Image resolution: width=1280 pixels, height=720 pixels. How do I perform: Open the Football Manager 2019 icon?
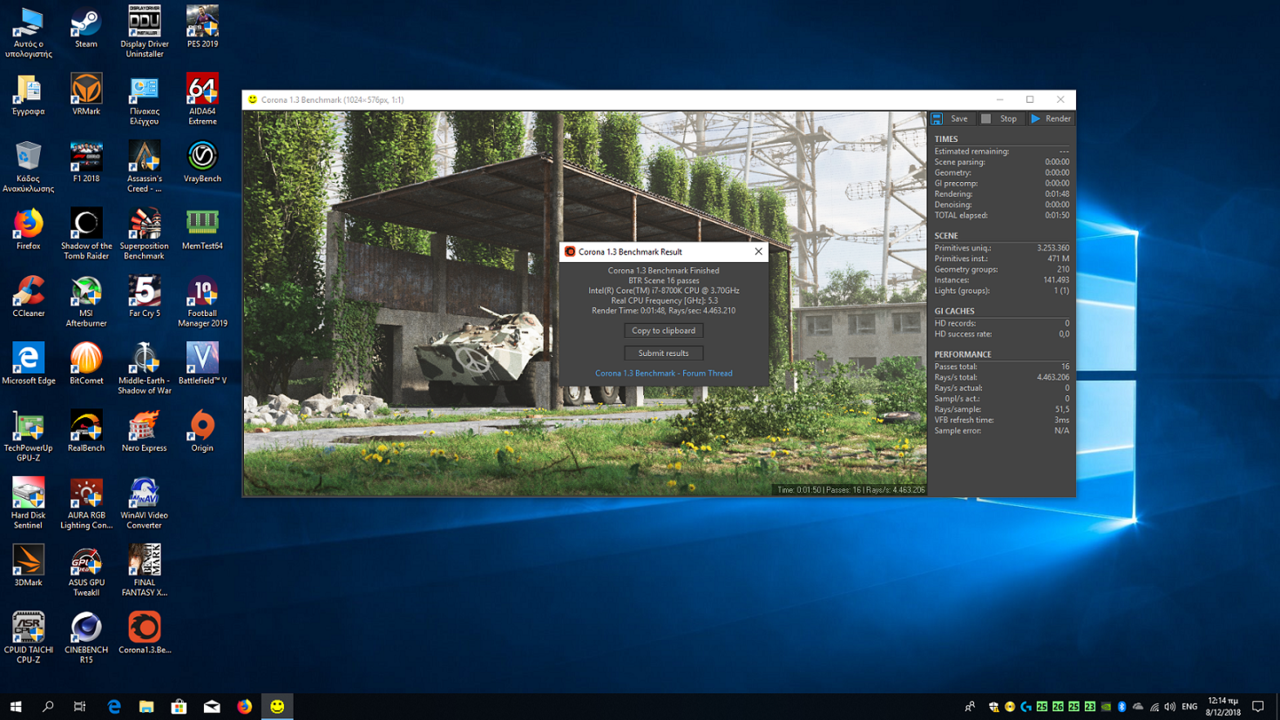click(x=202, y=301)
